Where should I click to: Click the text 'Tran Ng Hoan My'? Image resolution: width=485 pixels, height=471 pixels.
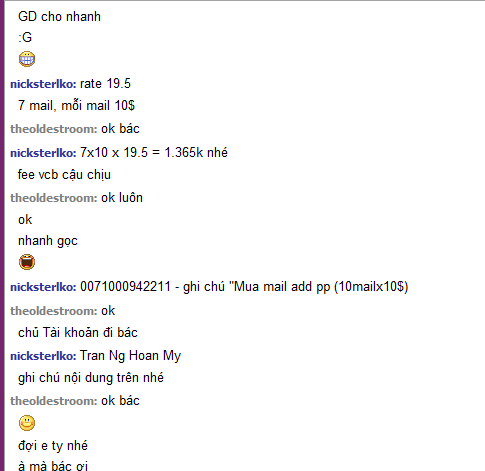[x=131, y=356]
